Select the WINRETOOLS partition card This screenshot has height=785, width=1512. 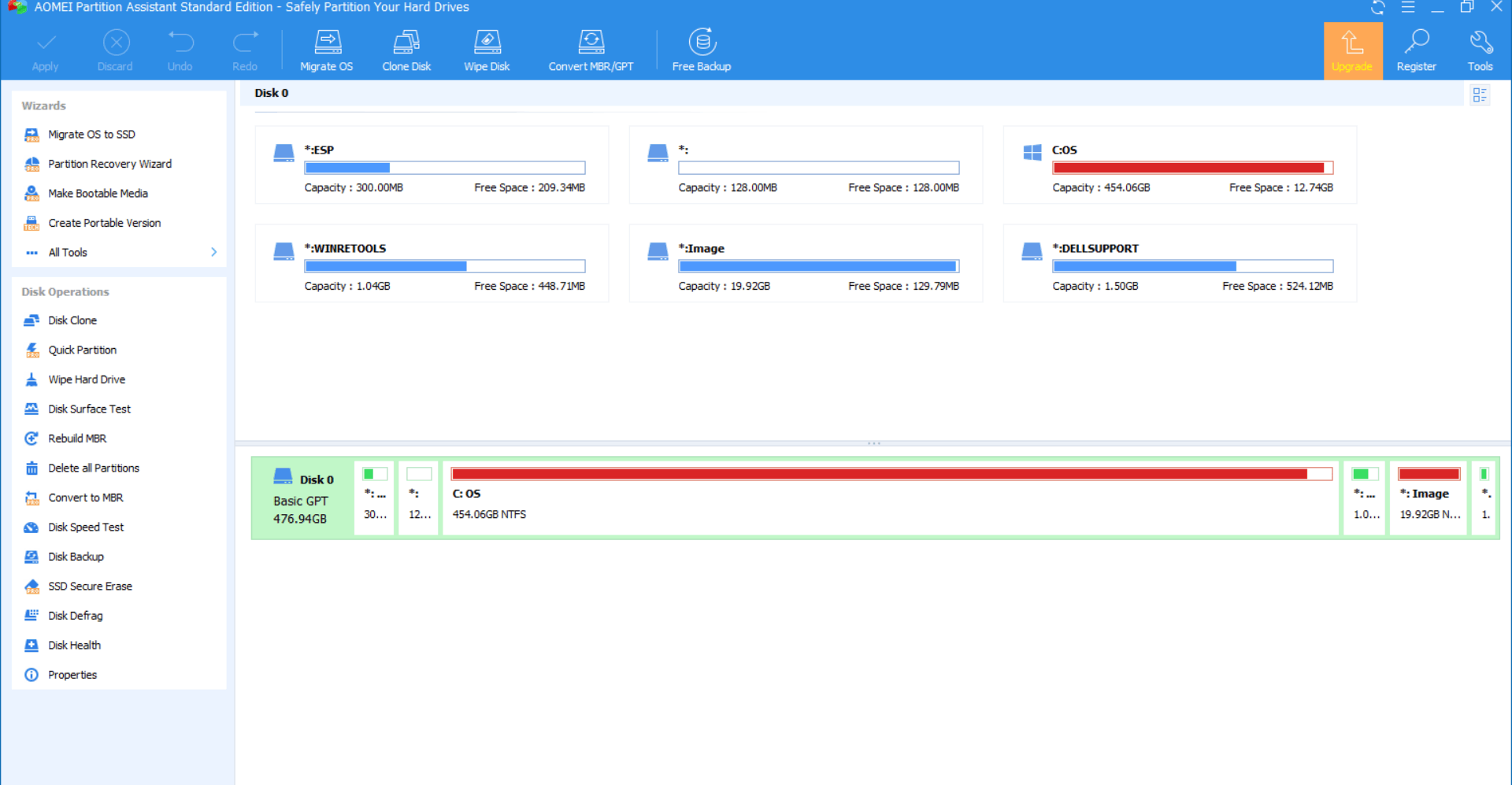point(432,263)
